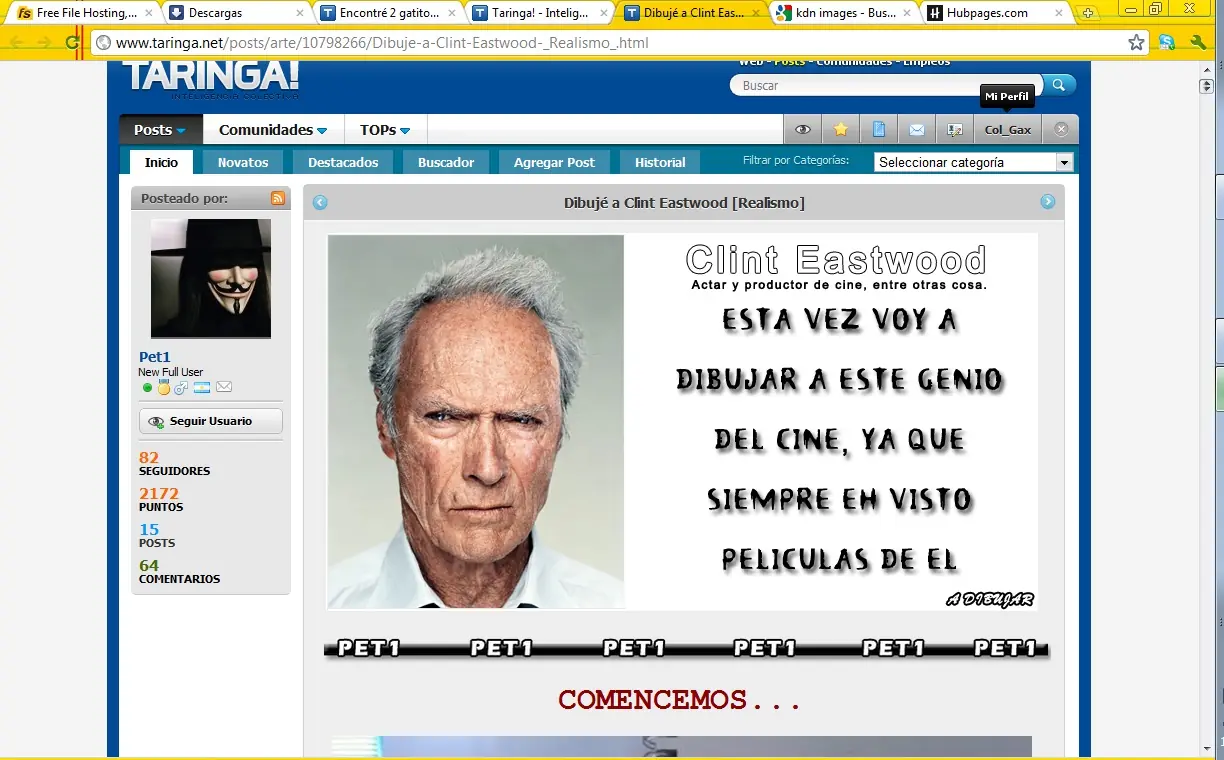
Task: Click the New Full User rank text
Action: click(171, 372)
